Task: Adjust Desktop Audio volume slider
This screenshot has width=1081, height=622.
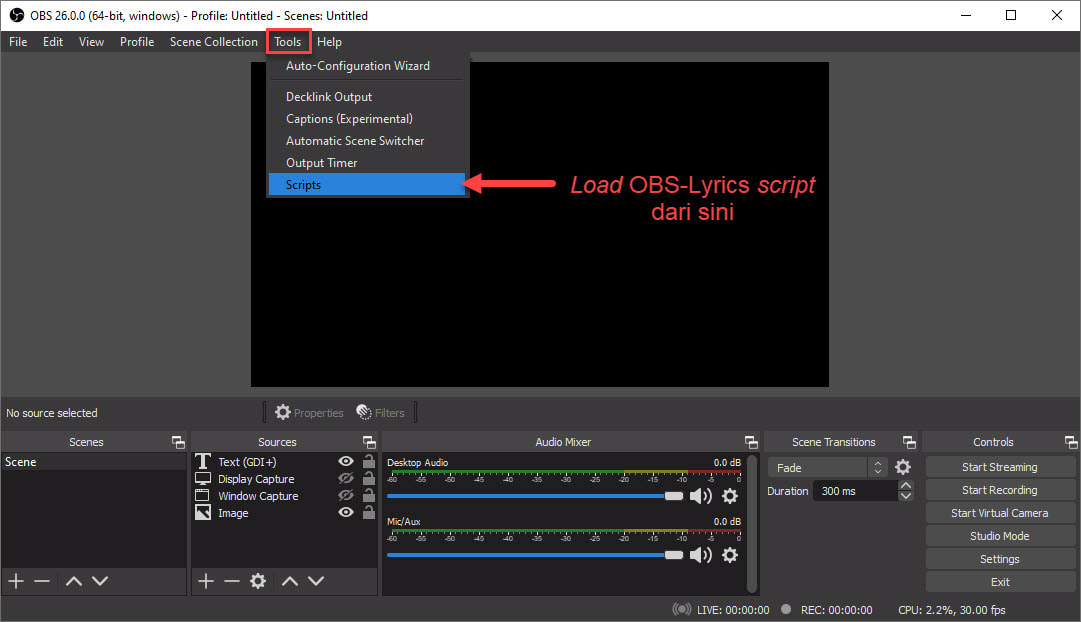Action: tap(535, 496)
